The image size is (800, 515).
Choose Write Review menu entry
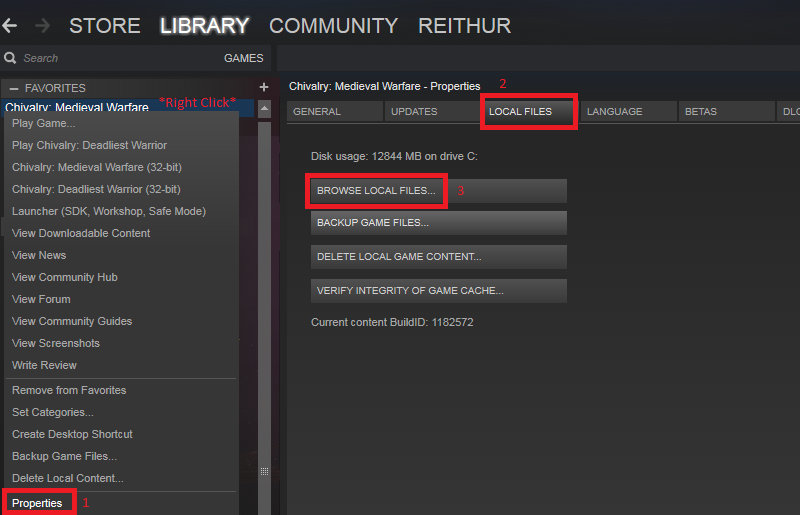coord(121,365)
